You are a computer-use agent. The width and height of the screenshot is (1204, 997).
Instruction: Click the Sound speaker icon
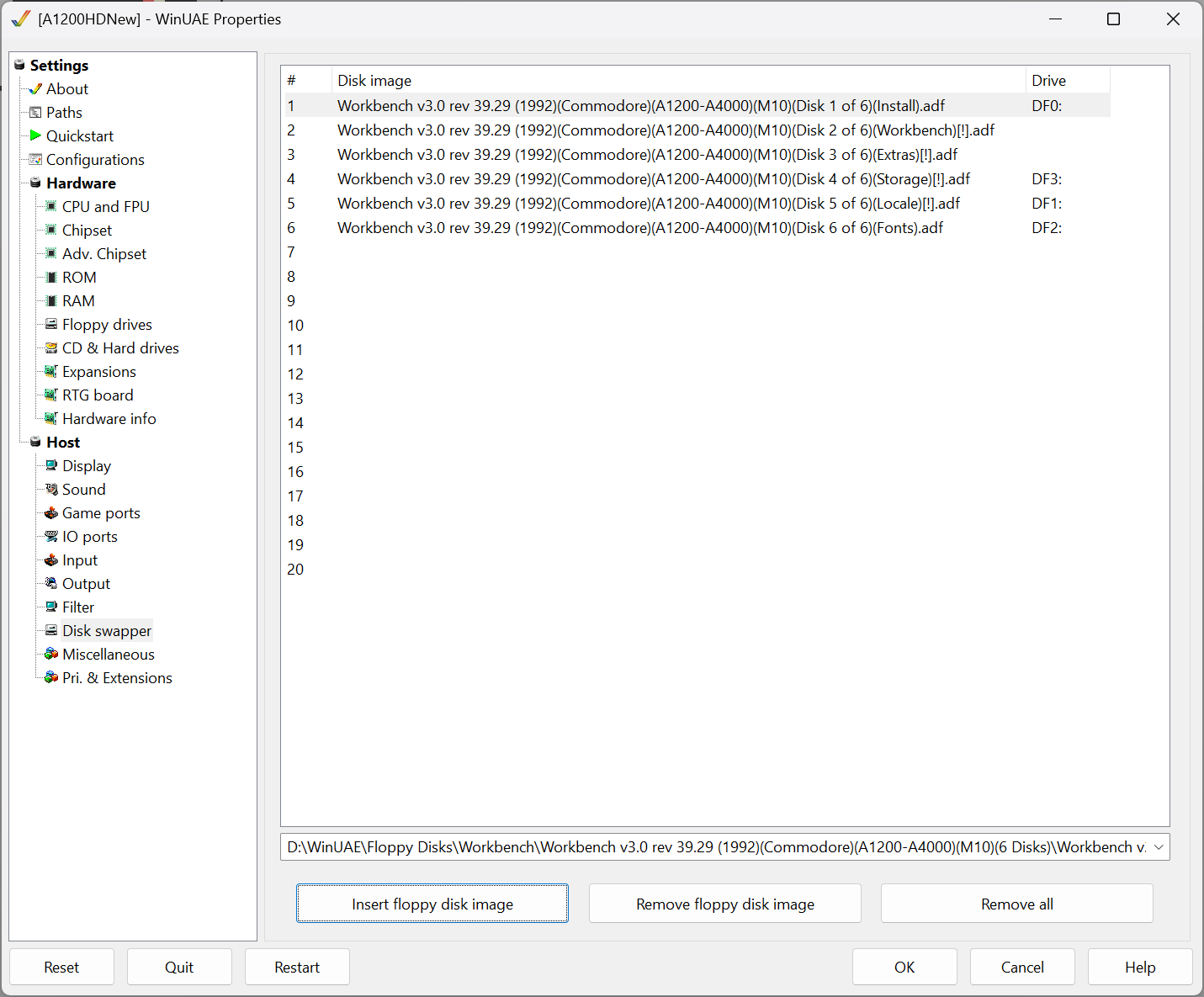[51, 489]
